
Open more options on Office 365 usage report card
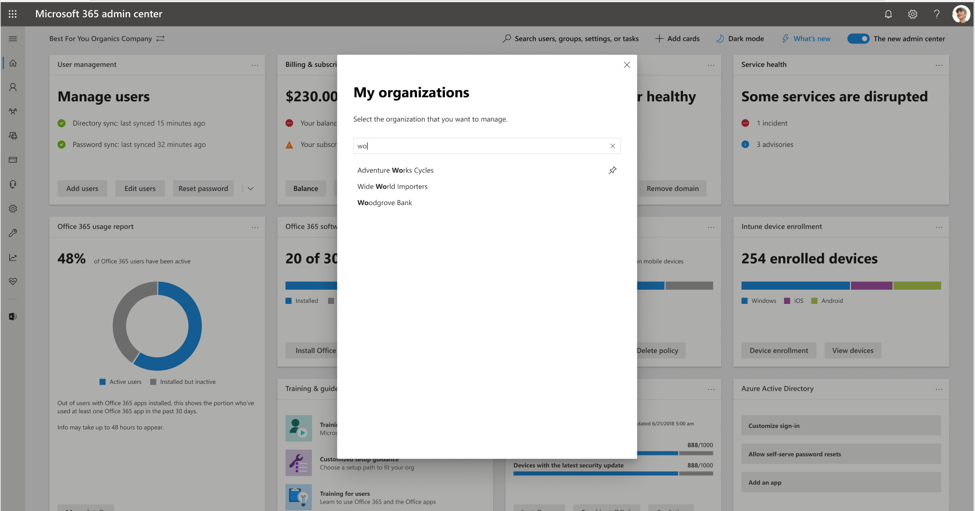[x=255, y=227]
